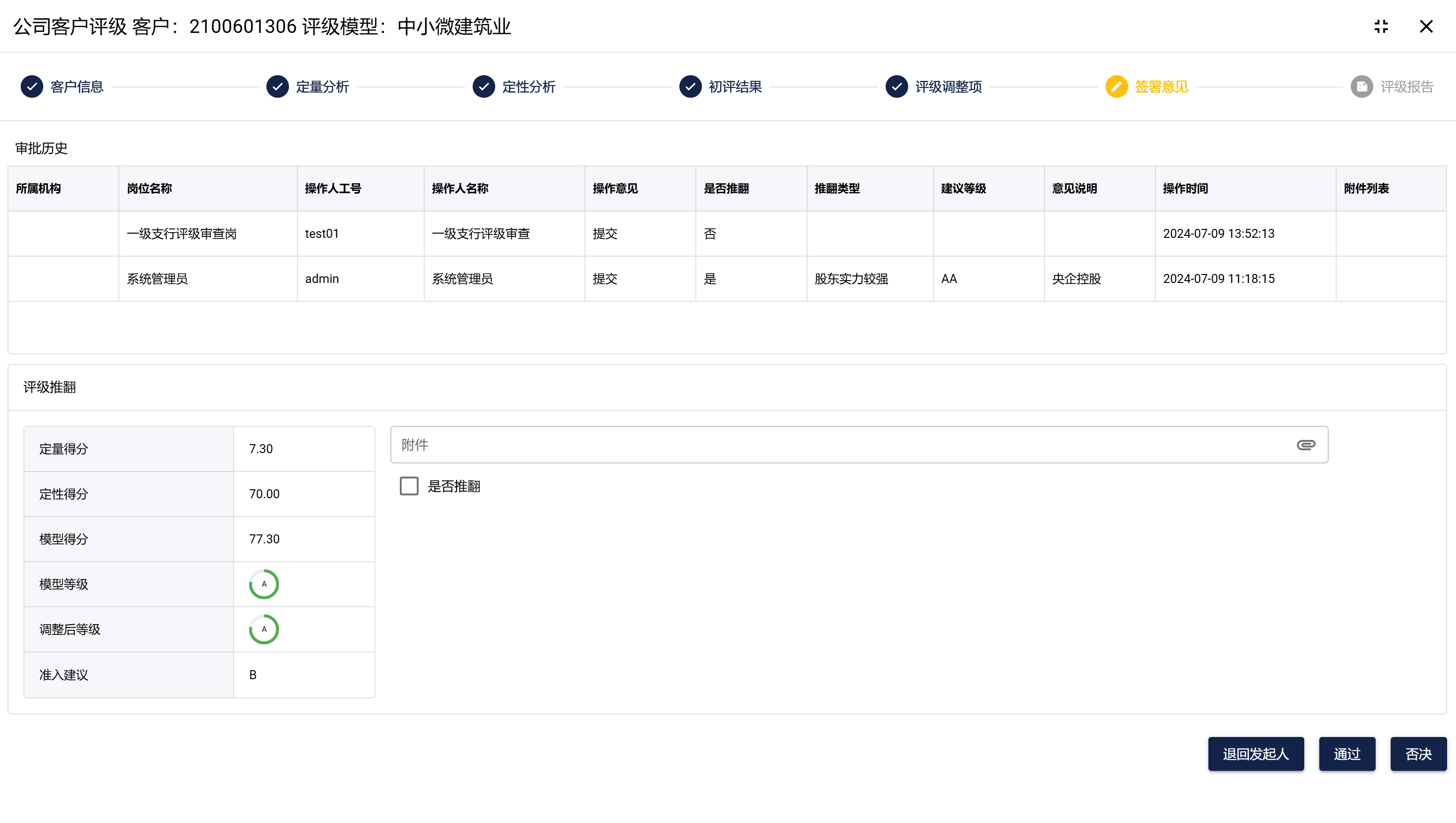
Task: Click the 定性分析 step checkmark icon
Action: (484, 86)
